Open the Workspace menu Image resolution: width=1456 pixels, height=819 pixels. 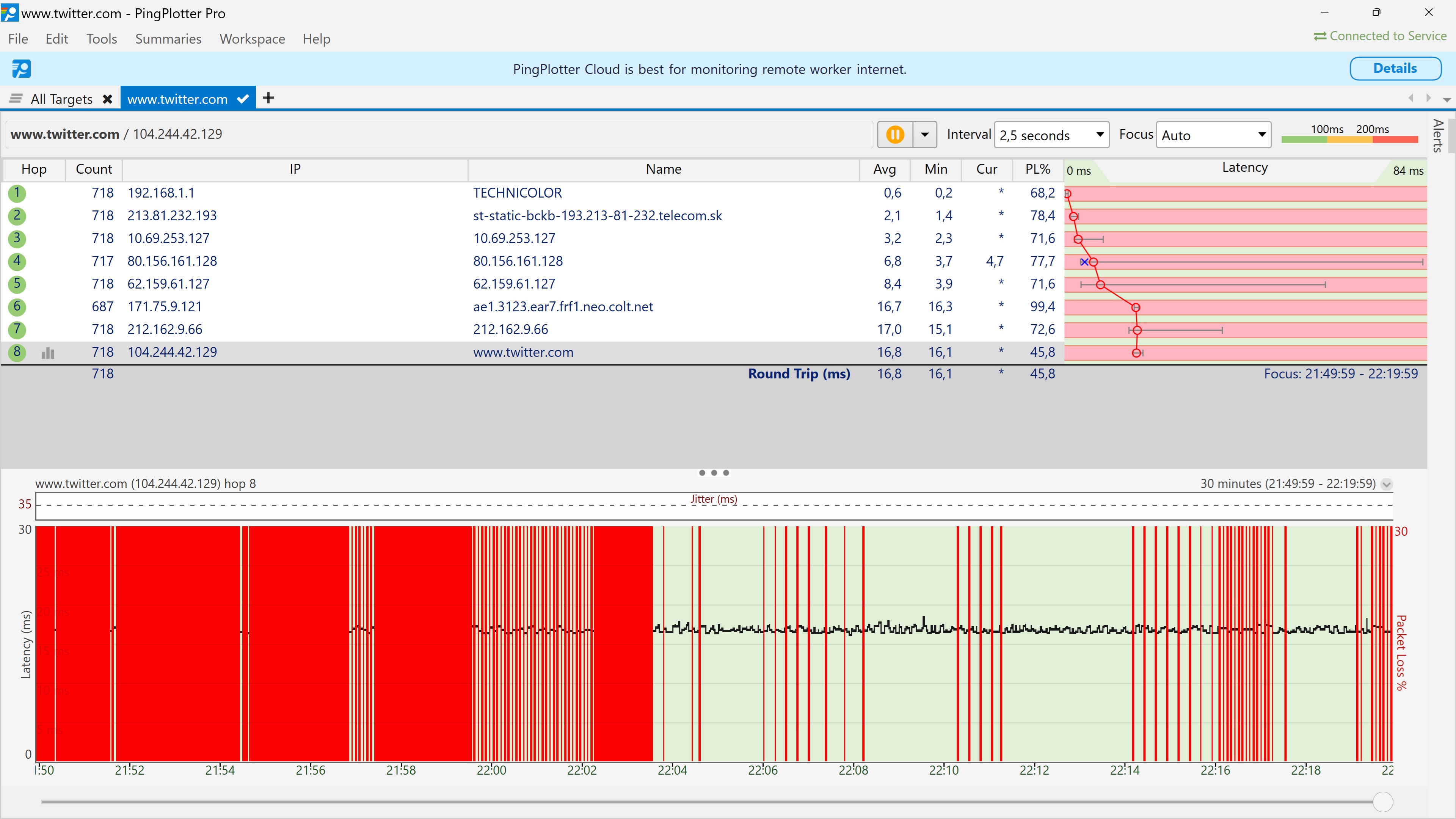click(x=252, y=39)
